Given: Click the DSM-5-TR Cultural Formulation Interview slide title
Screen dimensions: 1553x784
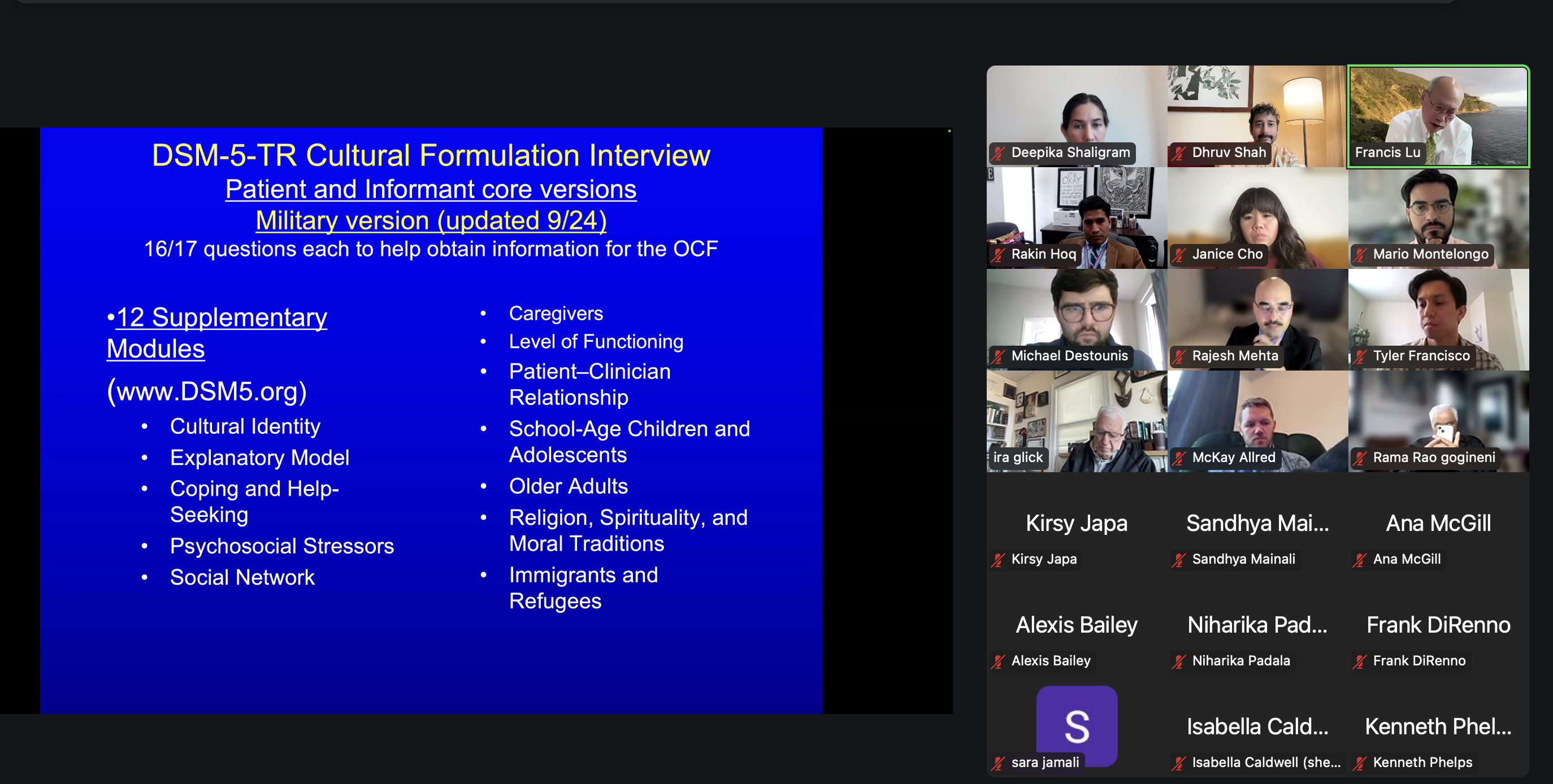Looking at the screenshot, I should point(431,155).
